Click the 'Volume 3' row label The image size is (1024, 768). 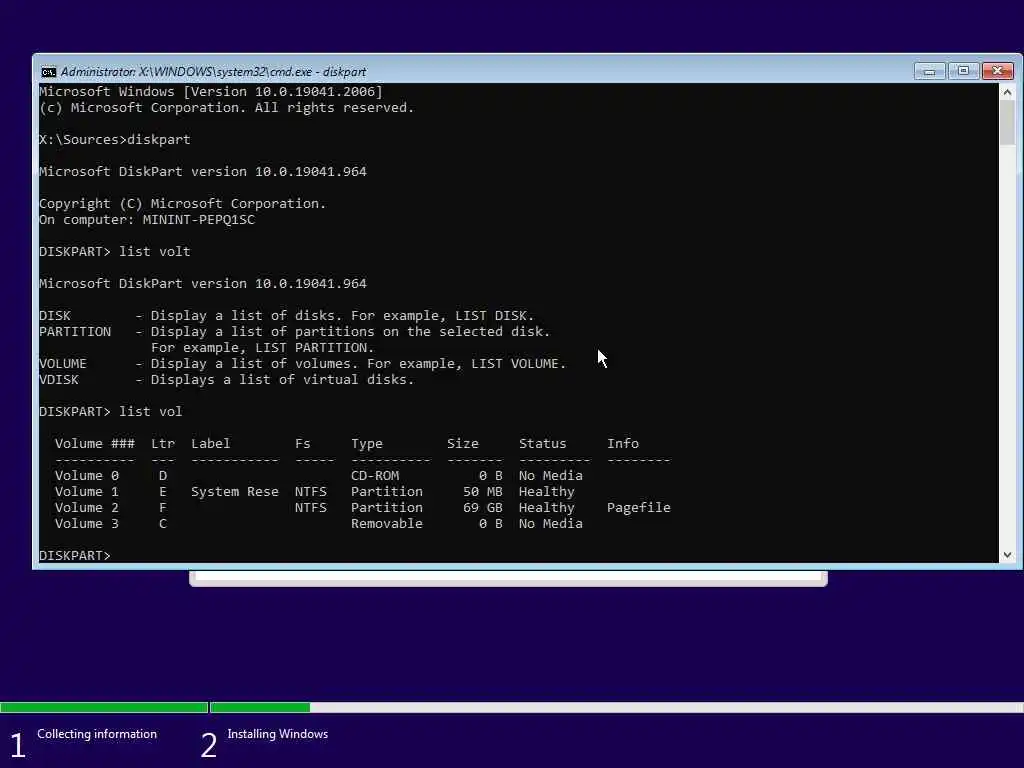pyautogui.click(x=87, y=523)
